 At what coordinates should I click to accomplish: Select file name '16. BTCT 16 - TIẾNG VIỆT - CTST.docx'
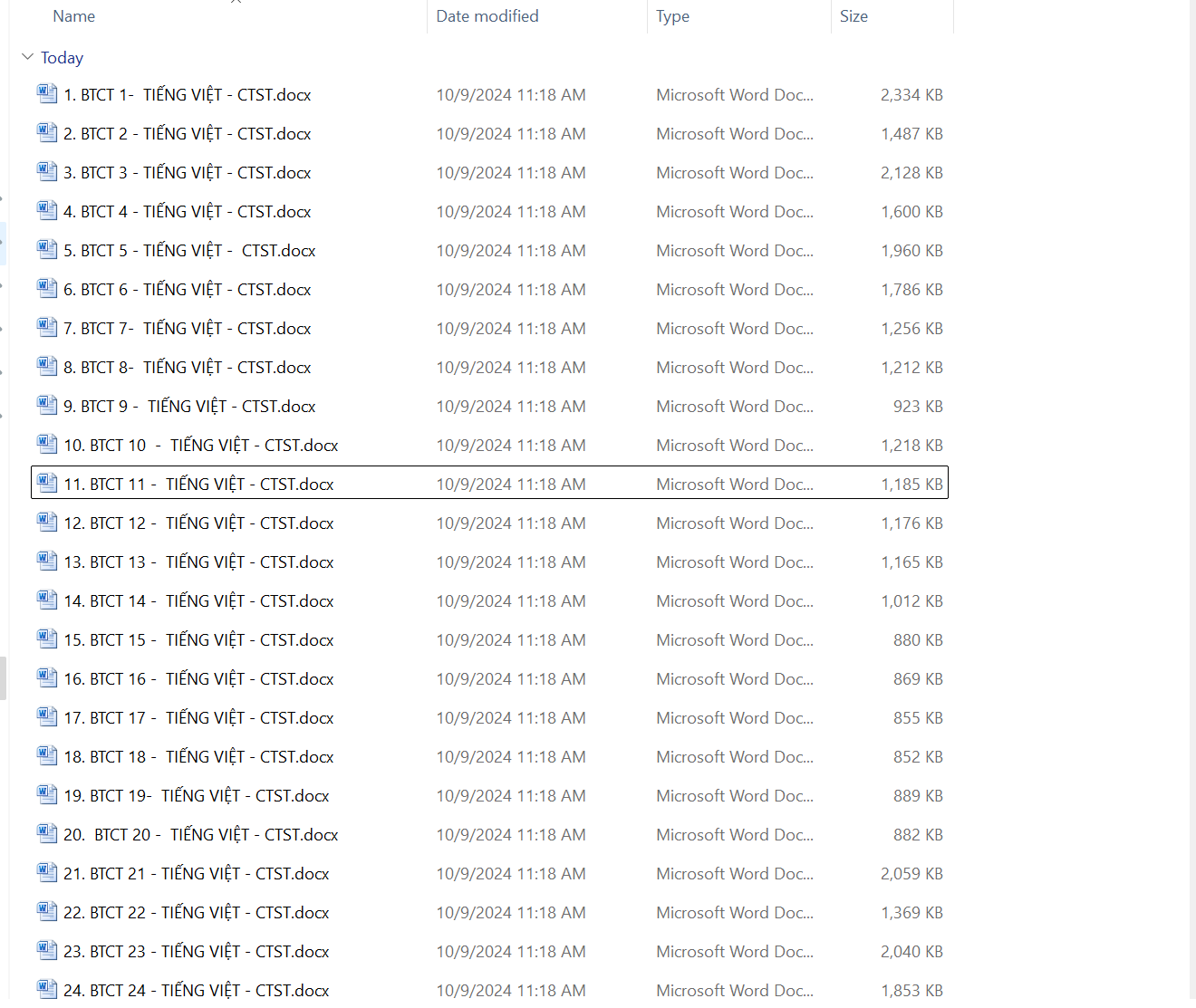[198, 679]
